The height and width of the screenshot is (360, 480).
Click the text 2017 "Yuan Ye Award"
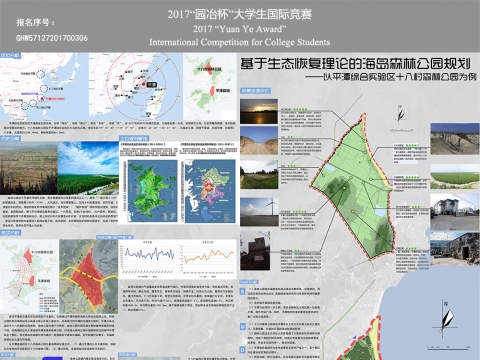[239, 29]
